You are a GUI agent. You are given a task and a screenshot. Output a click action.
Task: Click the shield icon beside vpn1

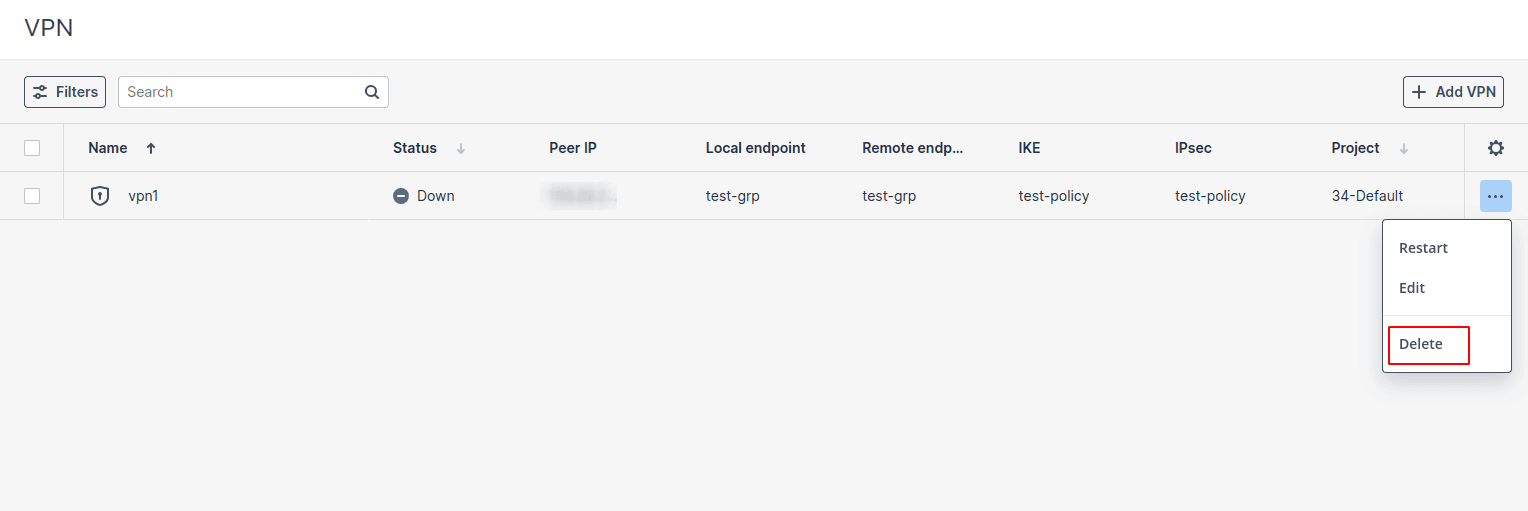(100, 196)
